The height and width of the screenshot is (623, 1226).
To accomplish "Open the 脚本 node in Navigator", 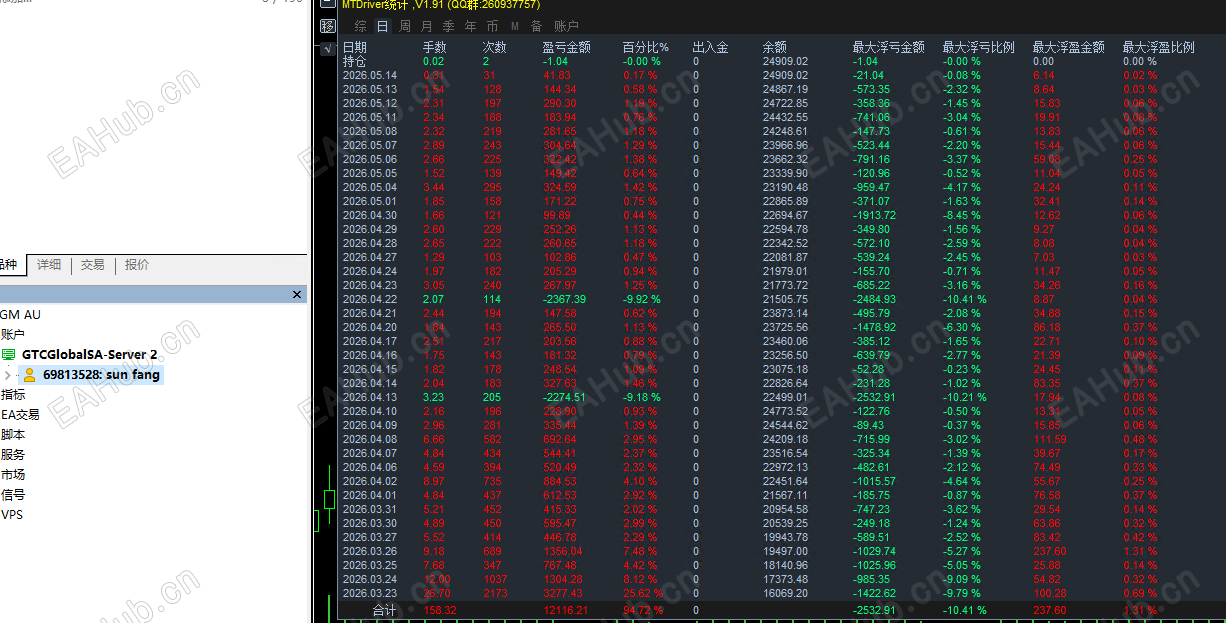I will click(x=13, y=435).
